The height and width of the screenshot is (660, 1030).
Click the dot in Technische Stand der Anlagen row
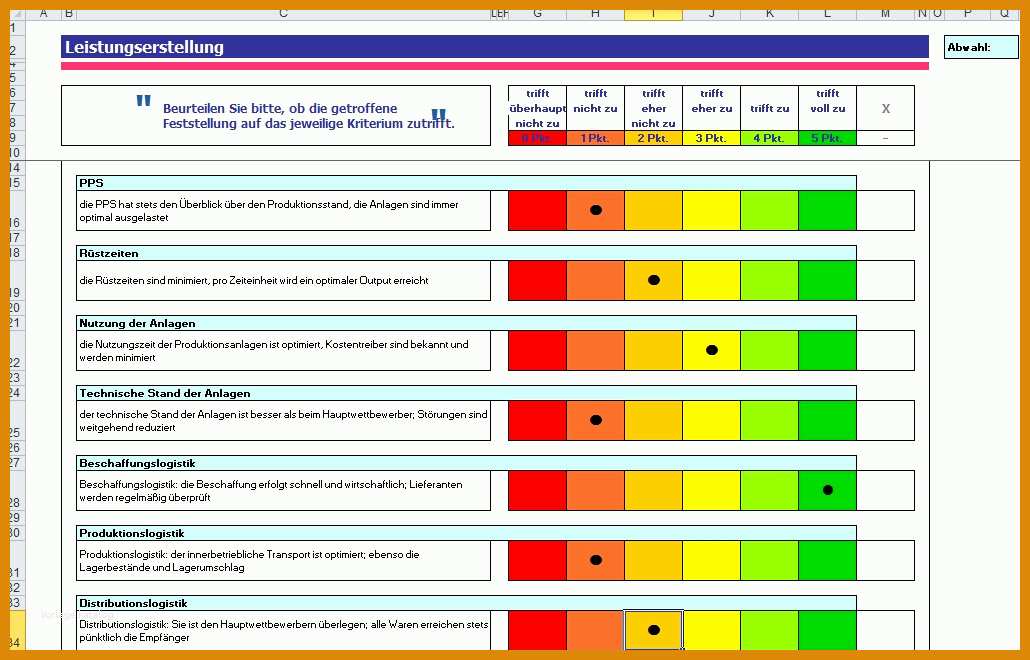pyautogui.click(x=596, y=420)
